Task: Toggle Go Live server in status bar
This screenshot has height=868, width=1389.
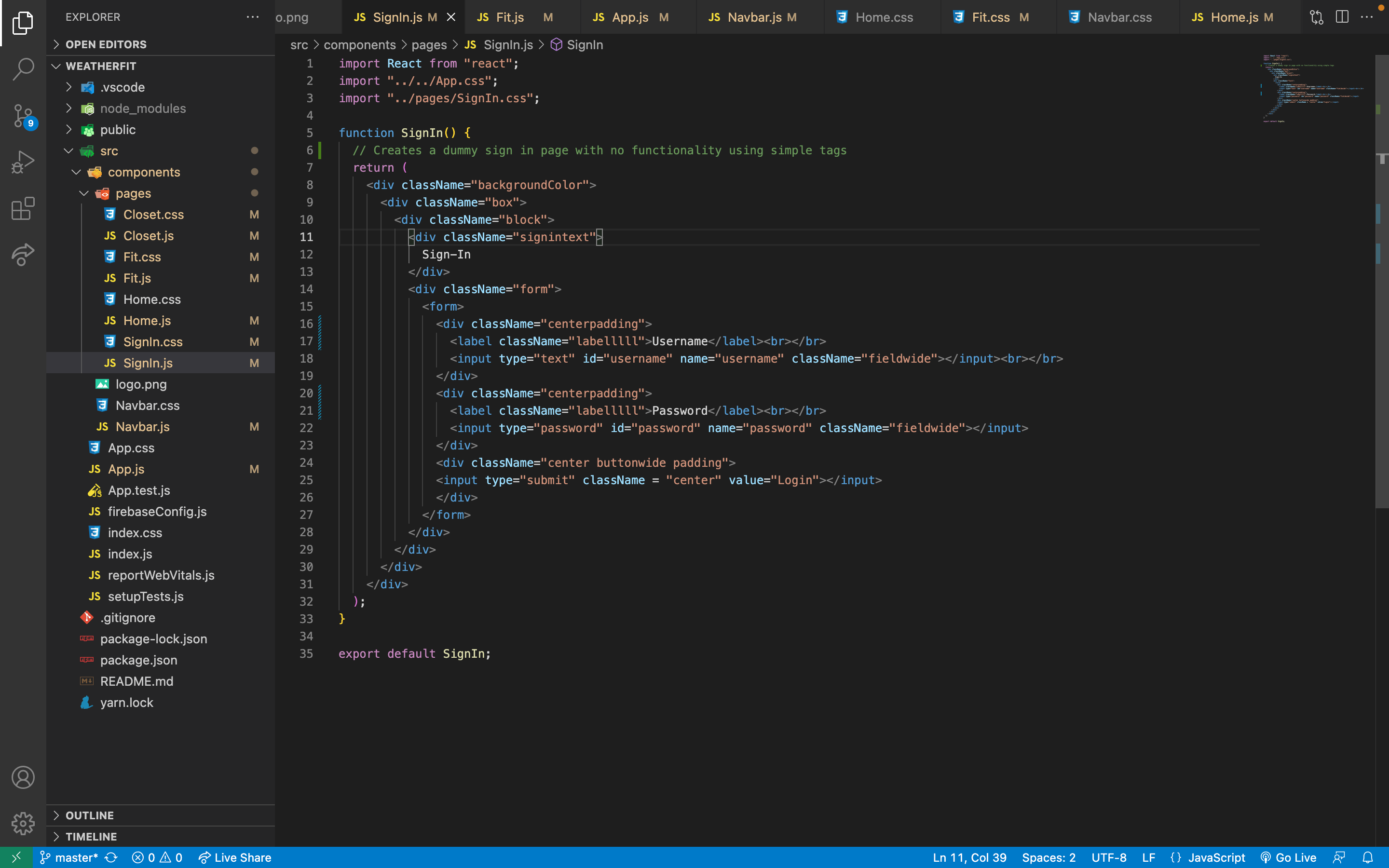Action: coord(1289,858)
